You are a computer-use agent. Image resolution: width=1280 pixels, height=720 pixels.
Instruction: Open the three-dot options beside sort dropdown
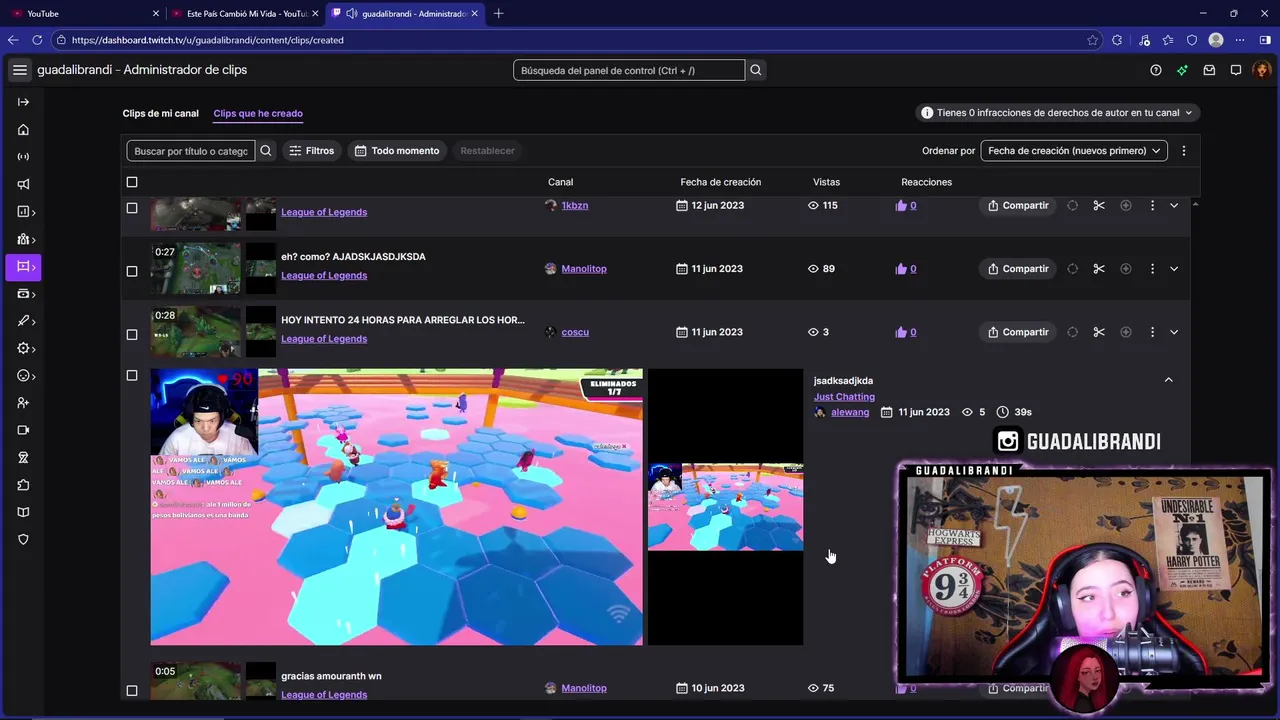1184,151
